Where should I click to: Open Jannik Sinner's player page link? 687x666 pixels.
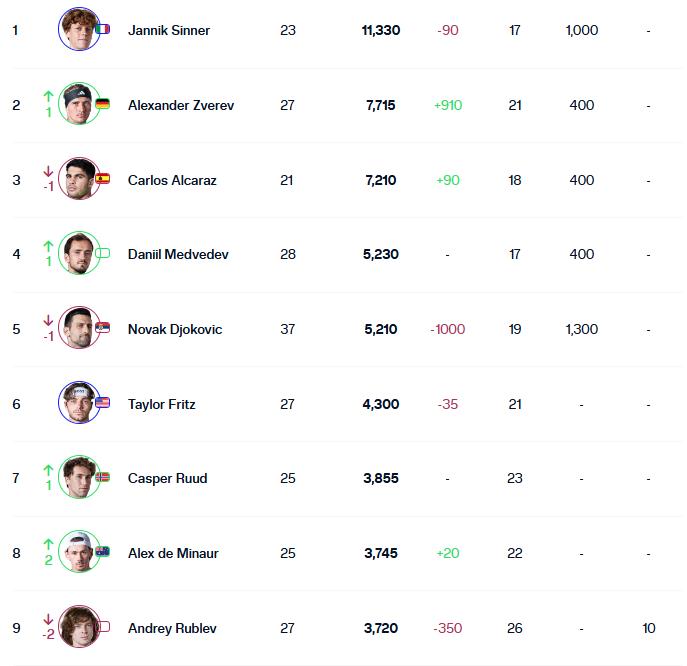pos(169,30)
